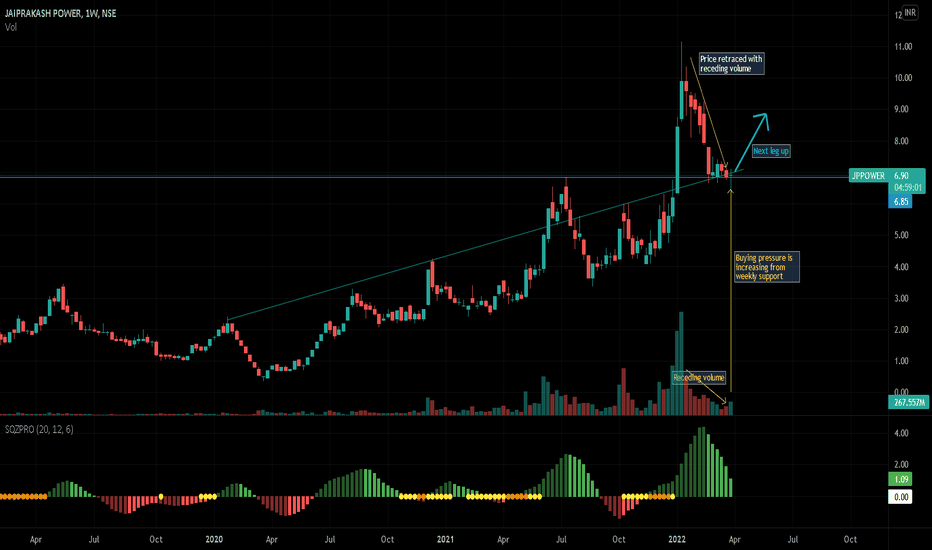Select the 'Price retraced with receding volume' note
The image size is (932, 550).
[x=731, y=64]
